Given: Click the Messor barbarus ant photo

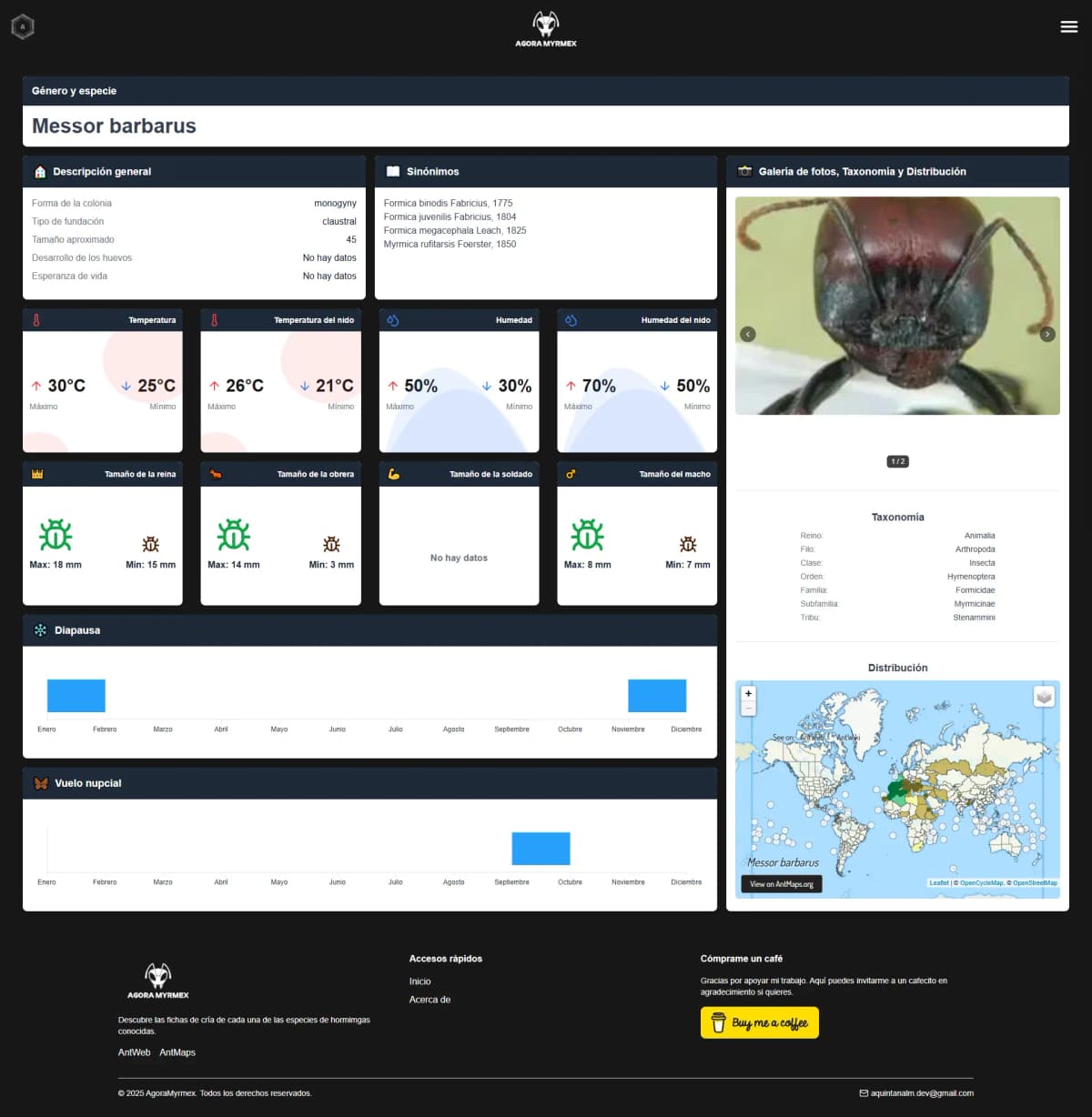Looking at the screenshot, I should tap(897, 306).
